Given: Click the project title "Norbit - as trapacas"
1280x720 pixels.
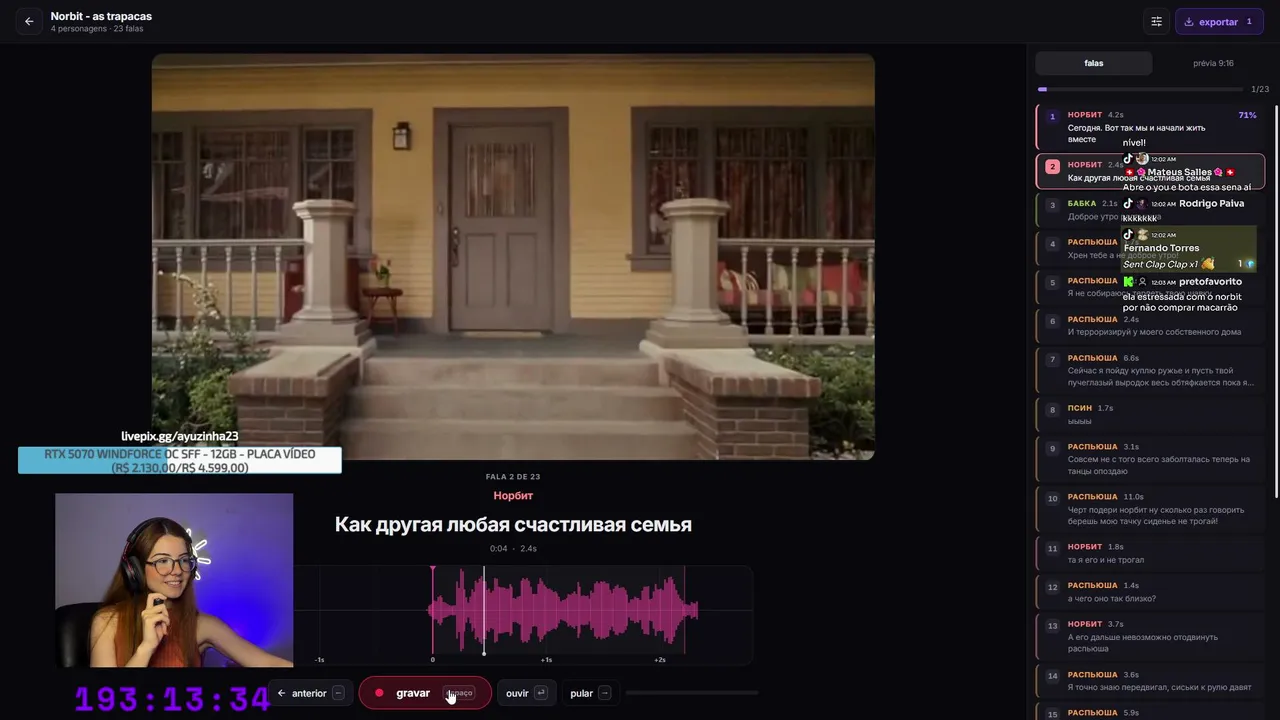Looking at the screenshot, I should (101, 16).
